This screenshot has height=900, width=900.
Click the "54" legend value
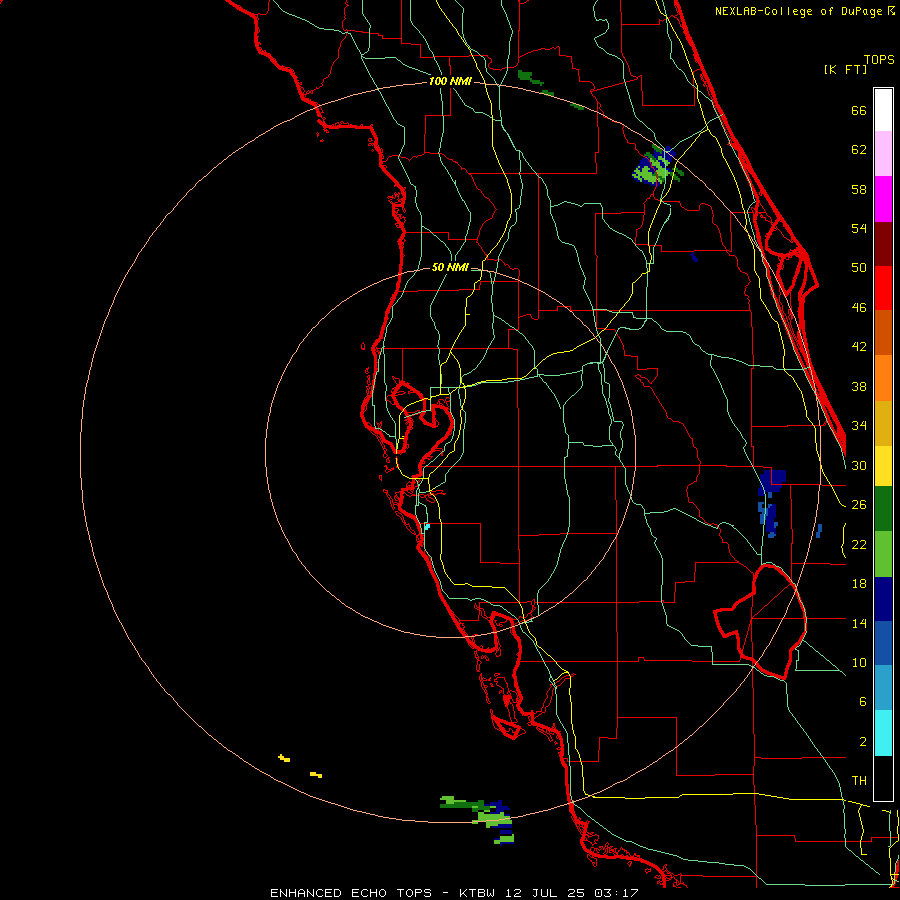pos(859,228)
